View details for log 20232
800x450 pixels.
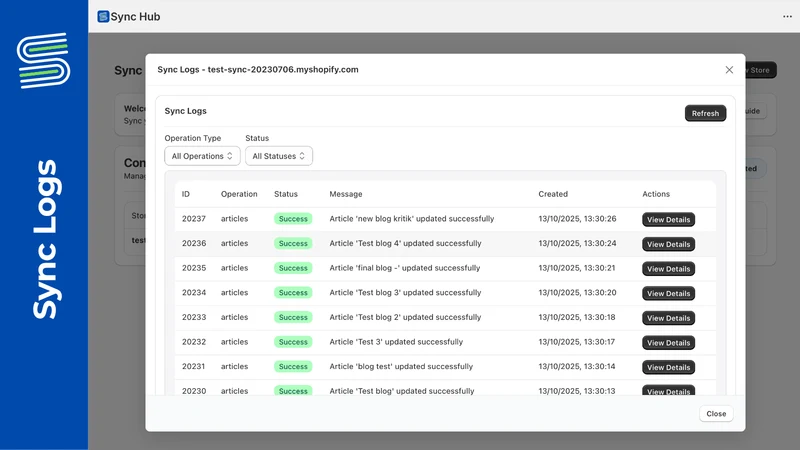tap(668, 342)
